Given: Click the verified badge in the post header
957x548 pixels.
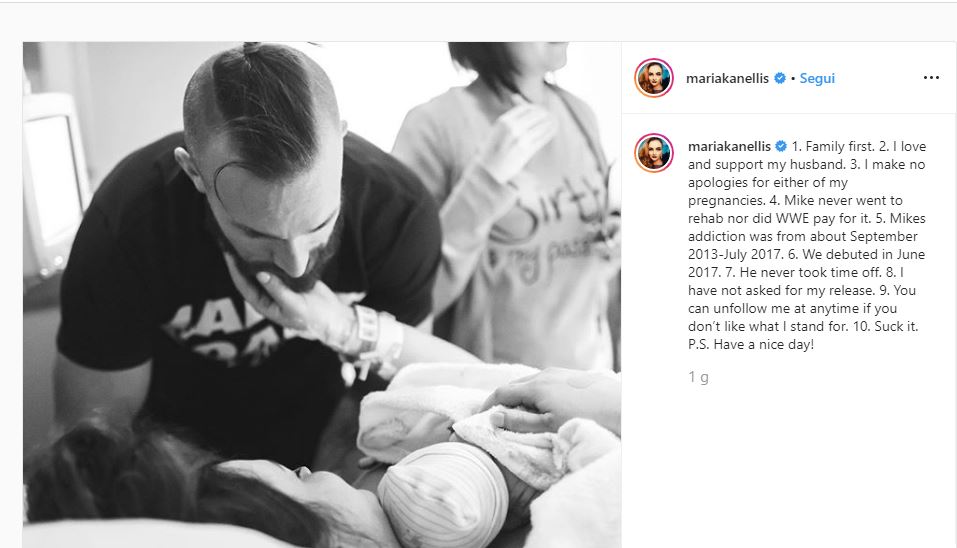Looking at the screenshot, I should tap(779, 78).
